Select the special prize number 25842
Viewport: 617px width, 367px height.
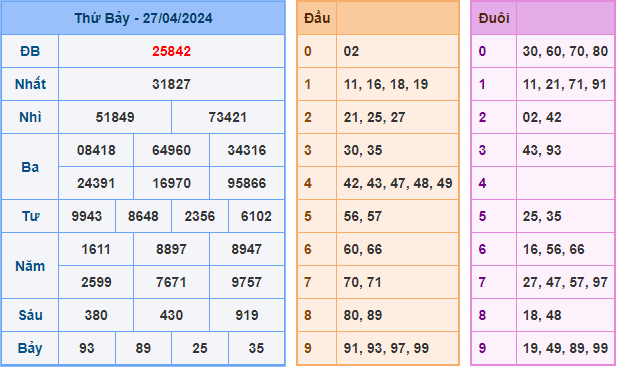tap(172, 51)
